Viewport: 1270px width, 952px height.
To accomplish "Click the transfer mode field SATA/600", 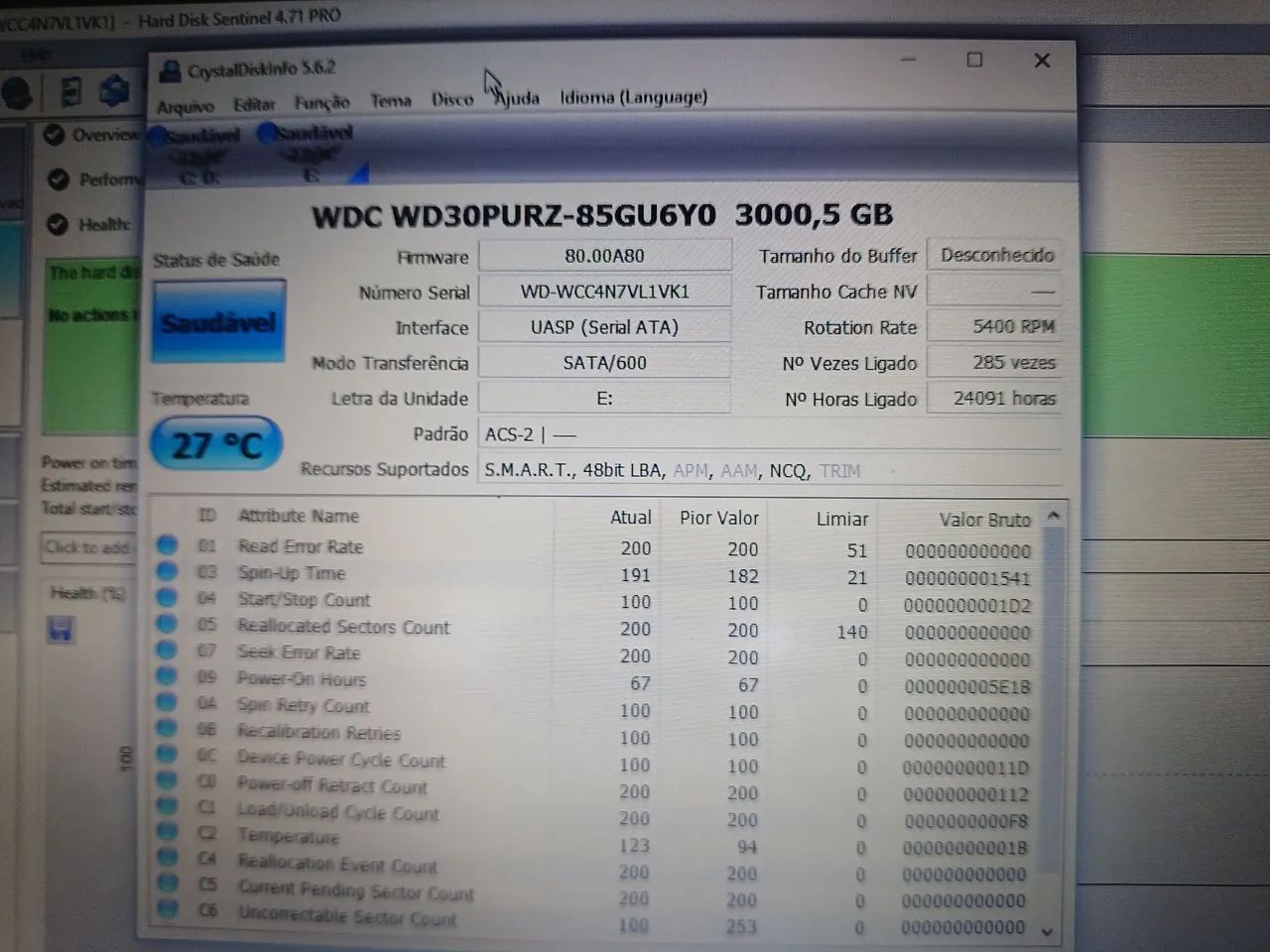I will point(604,363).
